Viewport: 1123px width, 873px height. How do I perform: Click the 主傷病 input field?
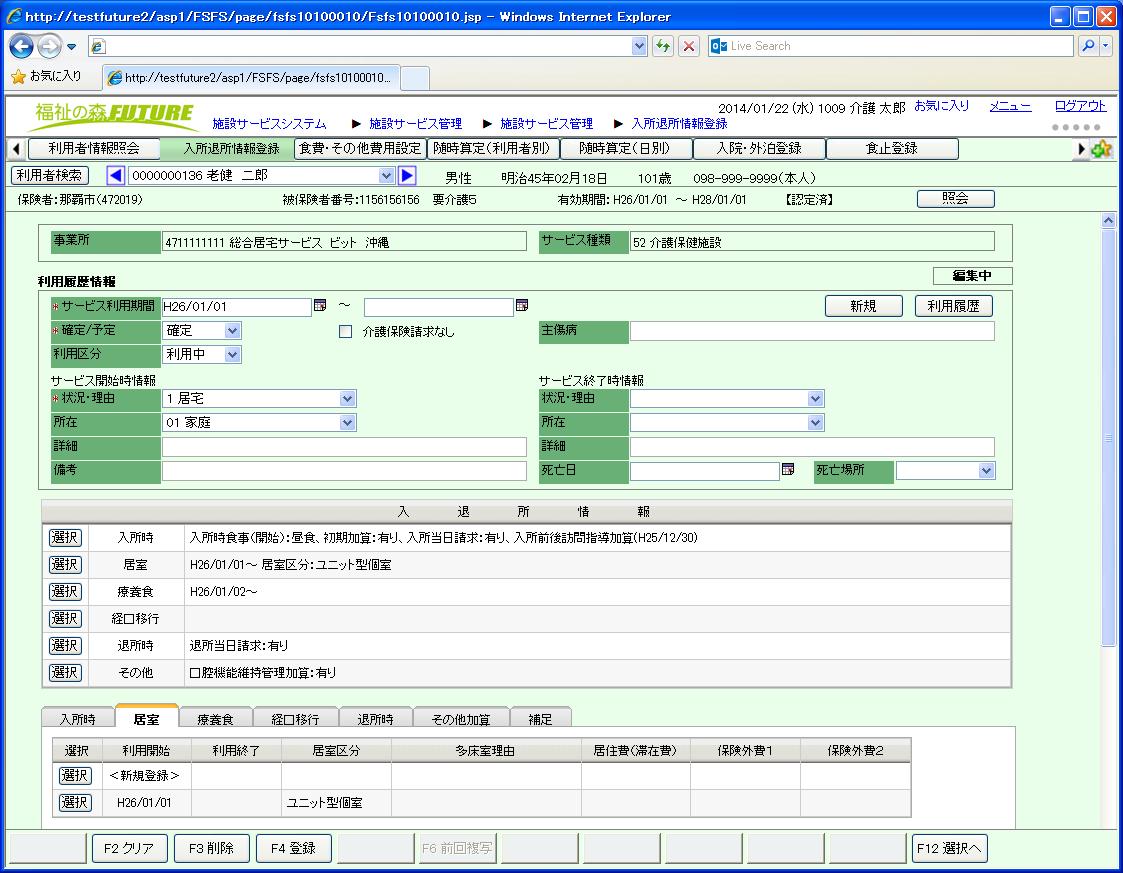pyautogui.click(x=812, y=331)
